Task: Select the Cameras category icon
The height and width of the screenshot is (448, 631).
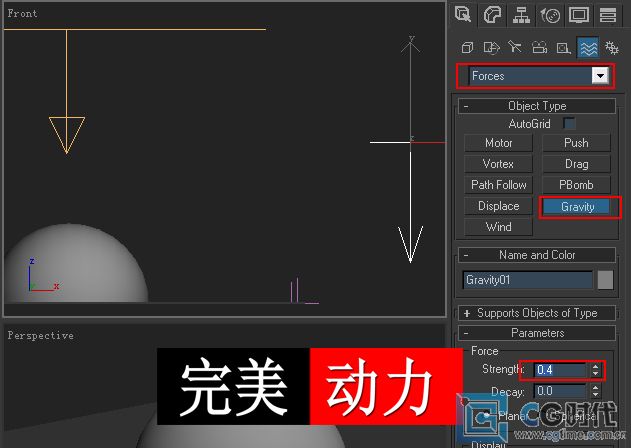Action: click(x=539, y=48)
